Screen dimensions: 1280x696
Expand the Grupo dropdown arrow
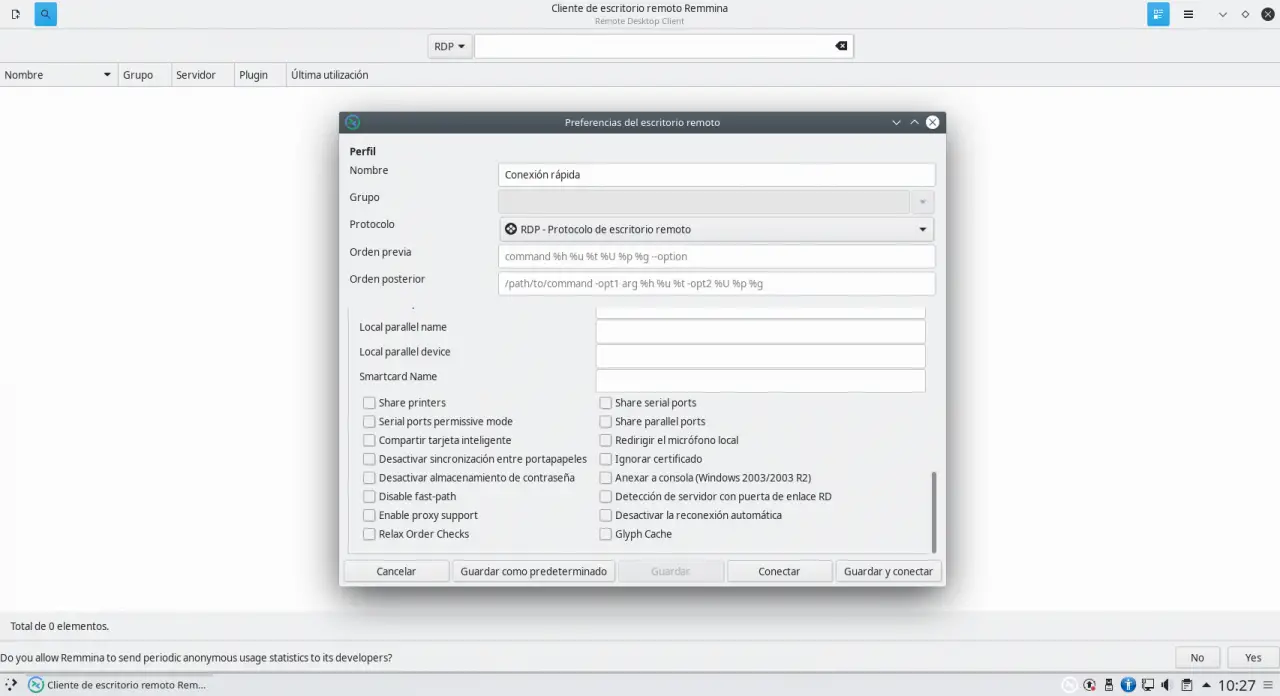tap(922, 202)
